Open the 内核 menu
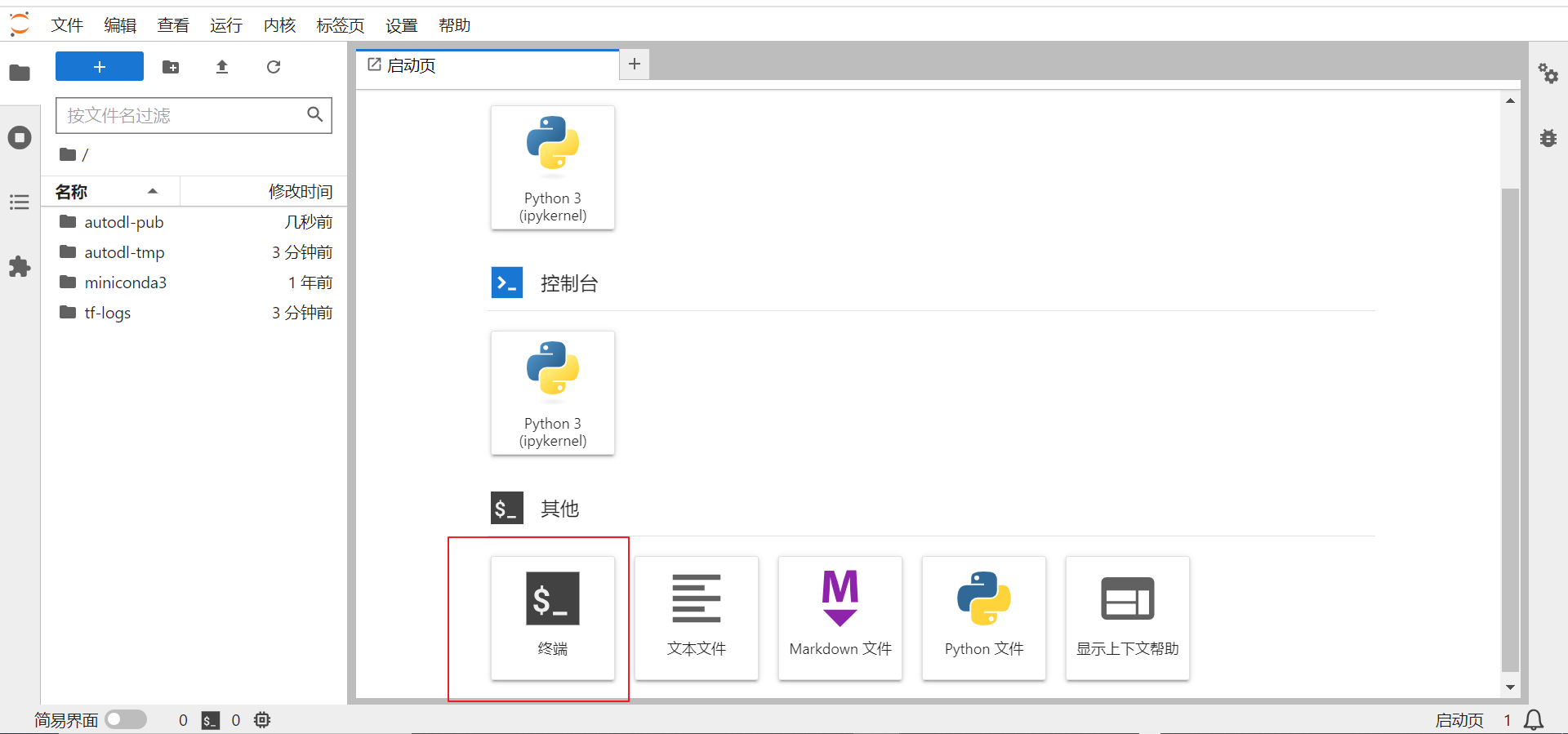 279,25
